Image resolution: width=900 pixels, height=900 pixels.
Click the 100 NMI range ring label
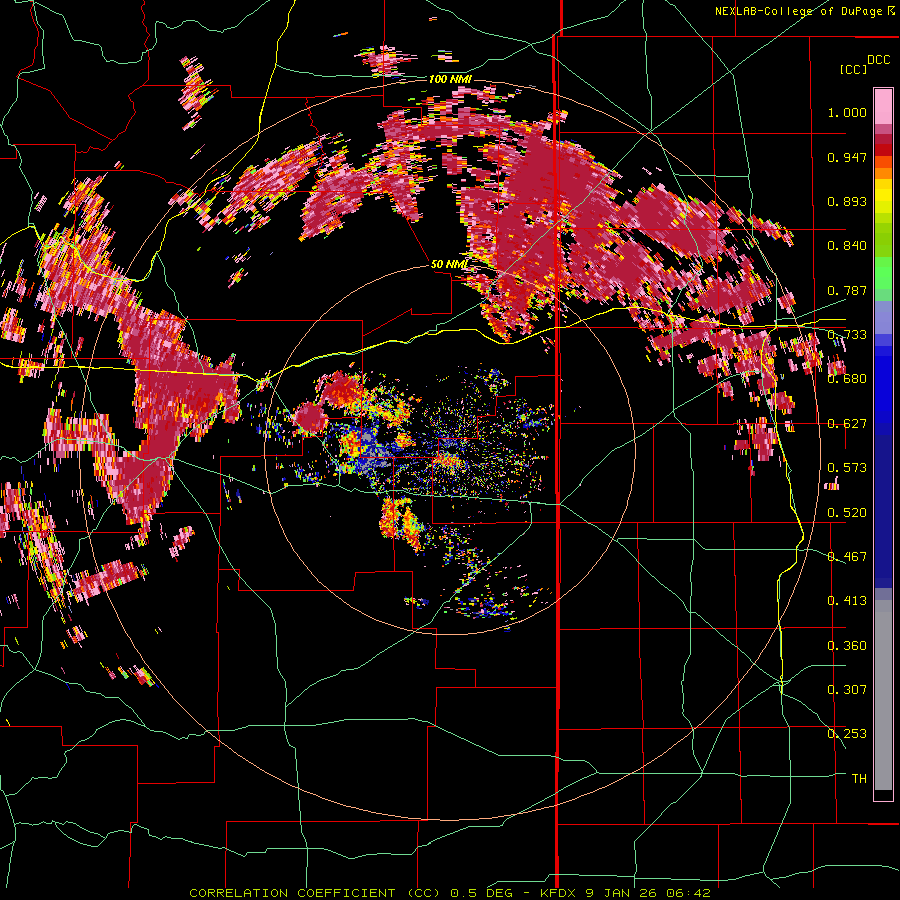tap(450, 79)
